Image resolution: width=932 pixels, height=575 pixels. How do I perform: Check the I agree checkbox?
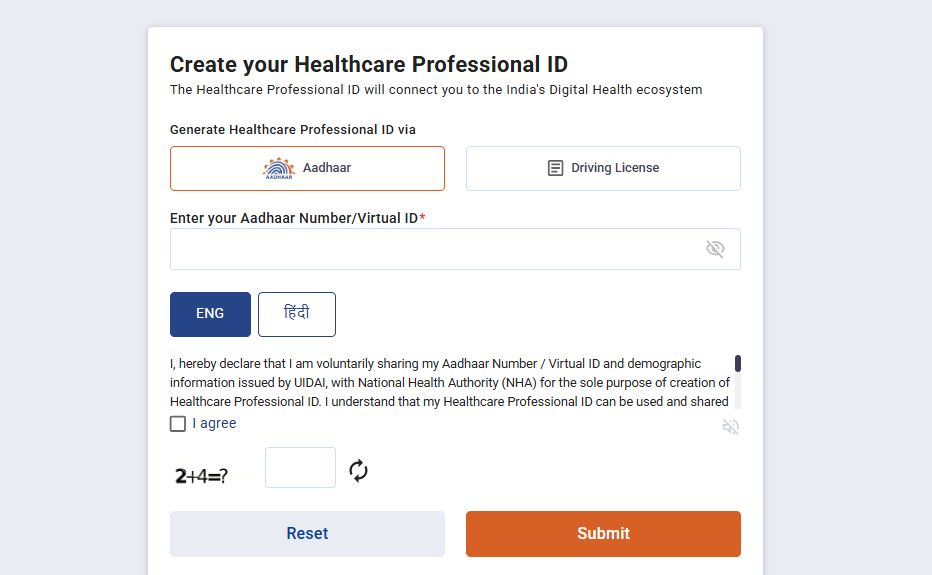click(x=178, y=423)
